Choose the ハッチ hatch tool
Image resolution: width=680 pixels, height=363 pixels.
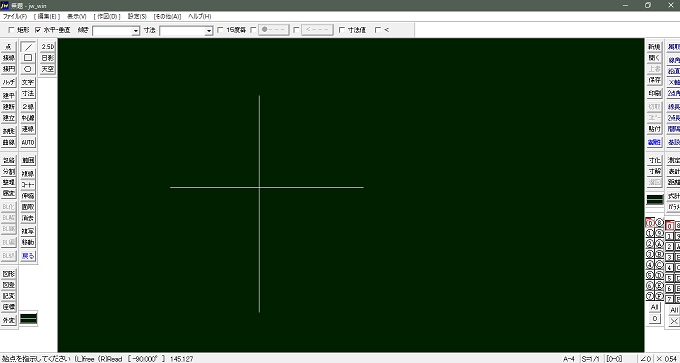9,82
